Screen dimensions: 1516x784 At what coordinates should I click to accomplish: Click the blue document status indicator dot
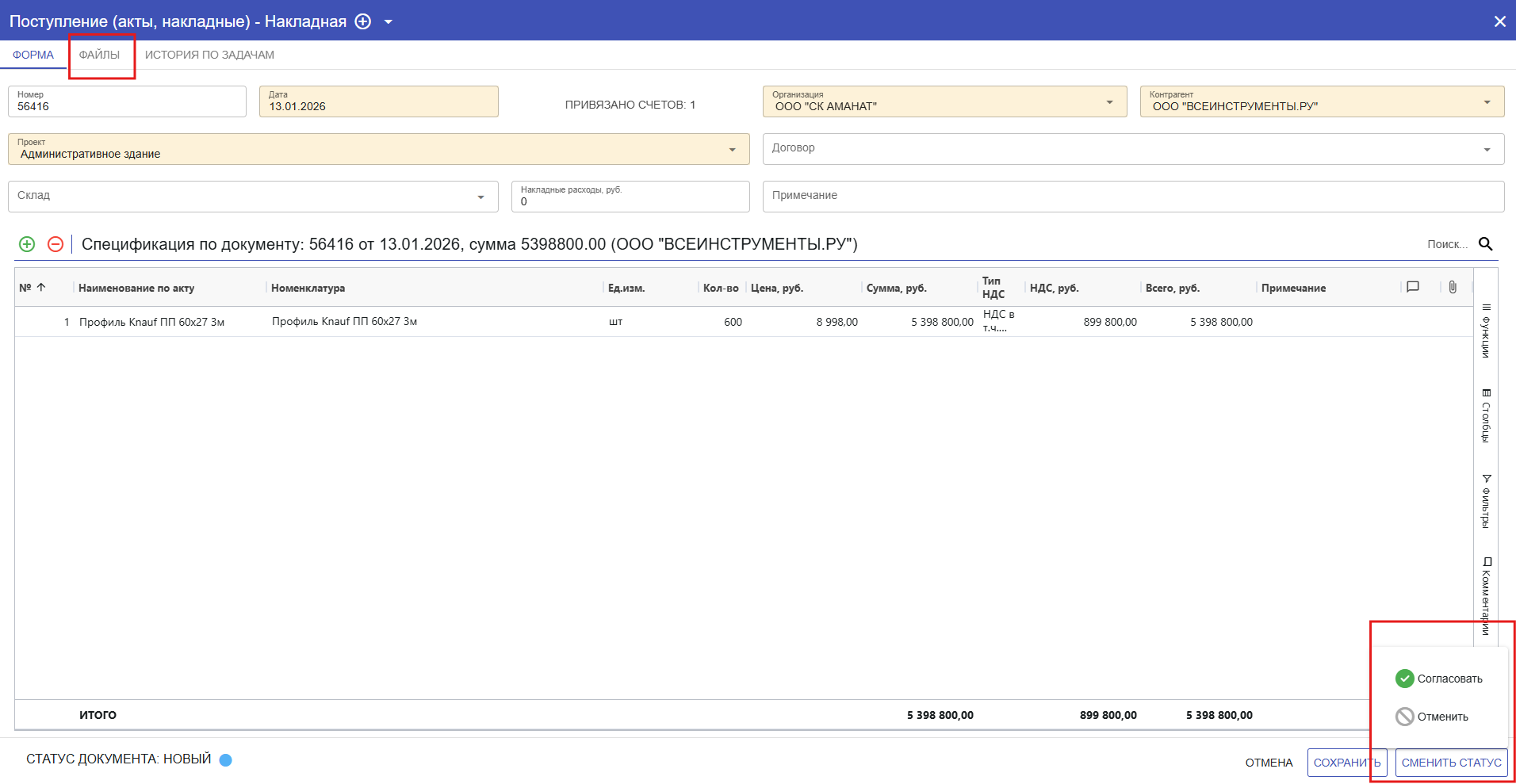225,760
